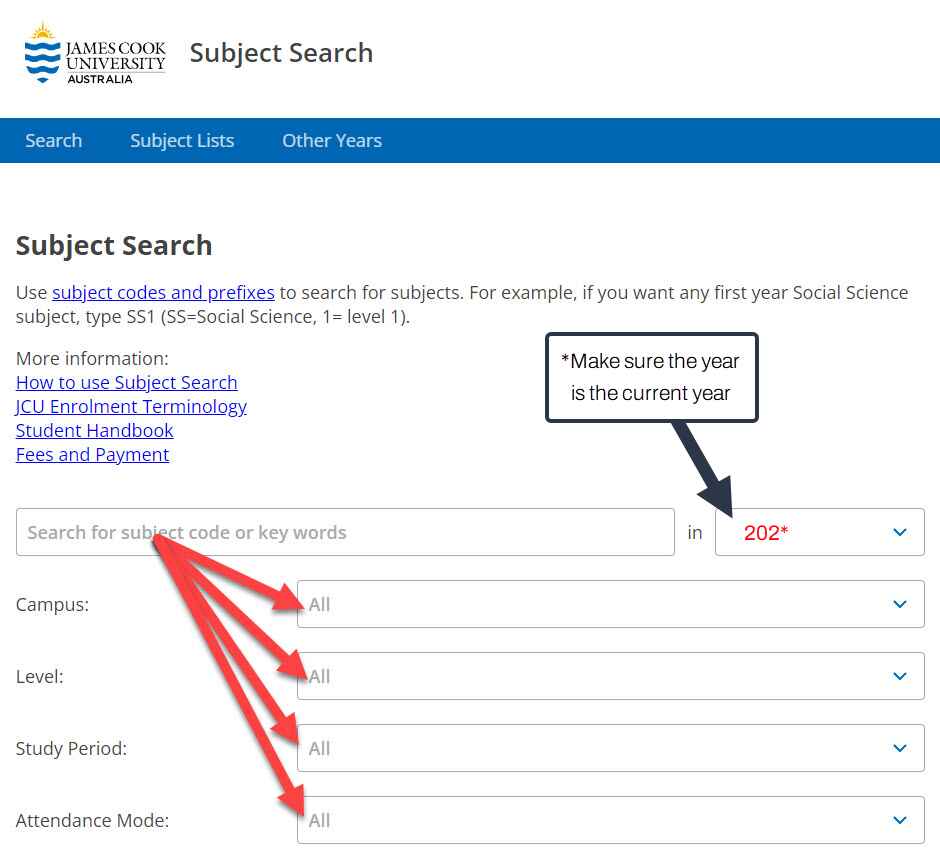Open the Fees and Payment link
The width and height of the screenshot is (940, 859).
click(92, 454)
